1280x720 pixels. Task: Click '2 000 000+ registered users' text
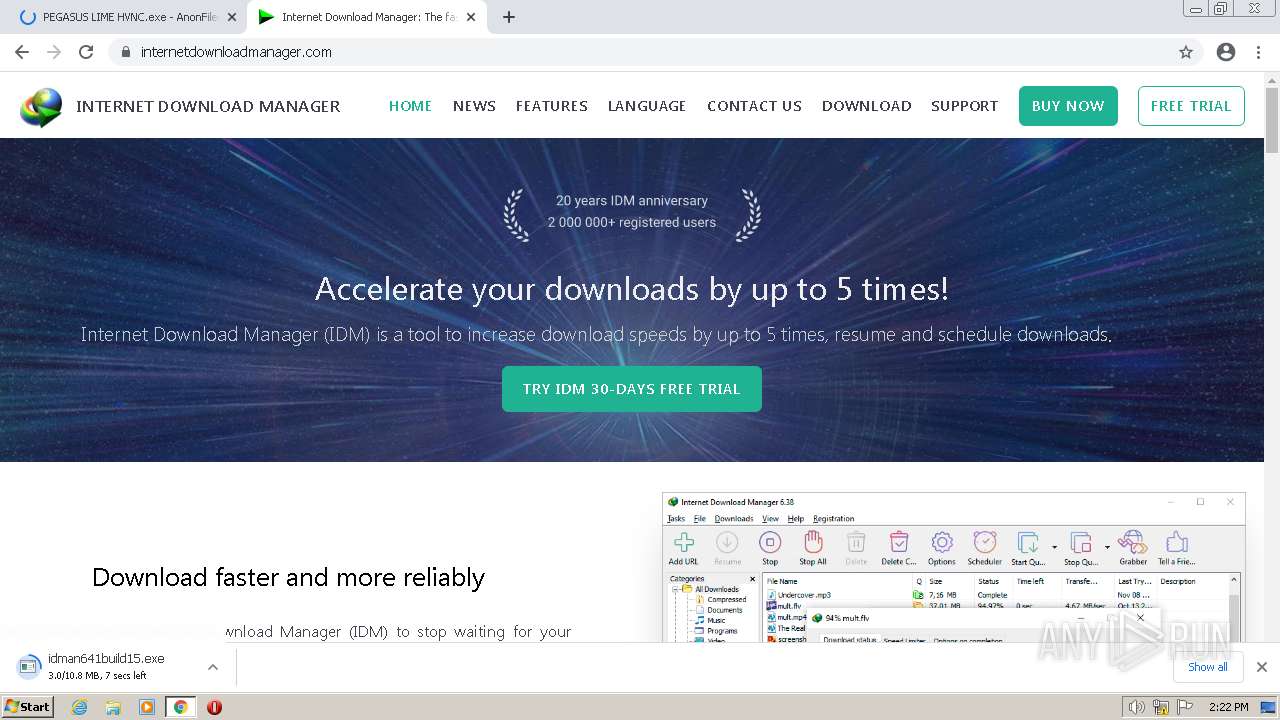coord(632,223)
